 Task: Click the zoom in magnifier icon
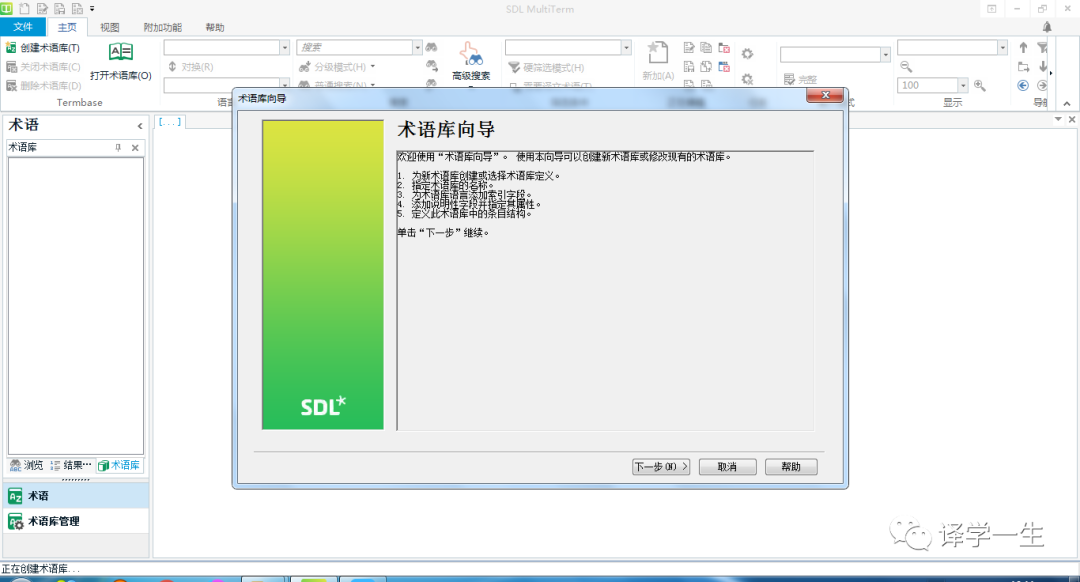[979, 85]
